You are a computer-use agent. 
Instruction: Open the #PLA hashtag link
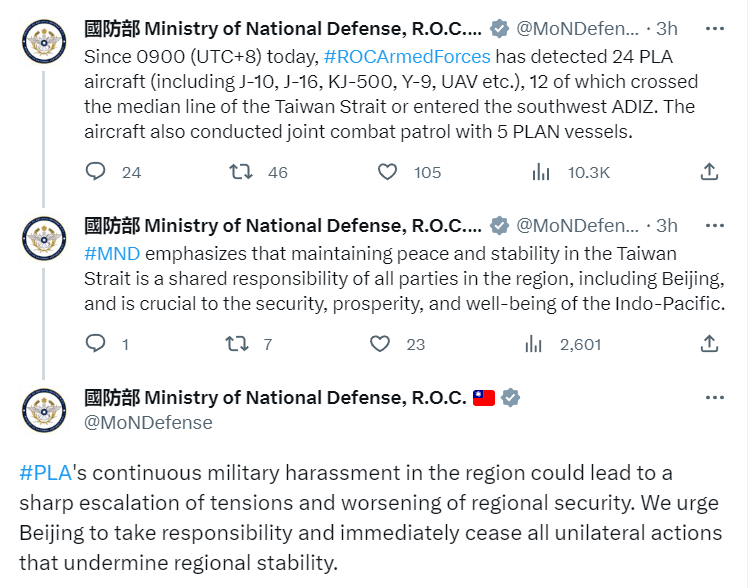pyautogui.click(x=45, y=472)
